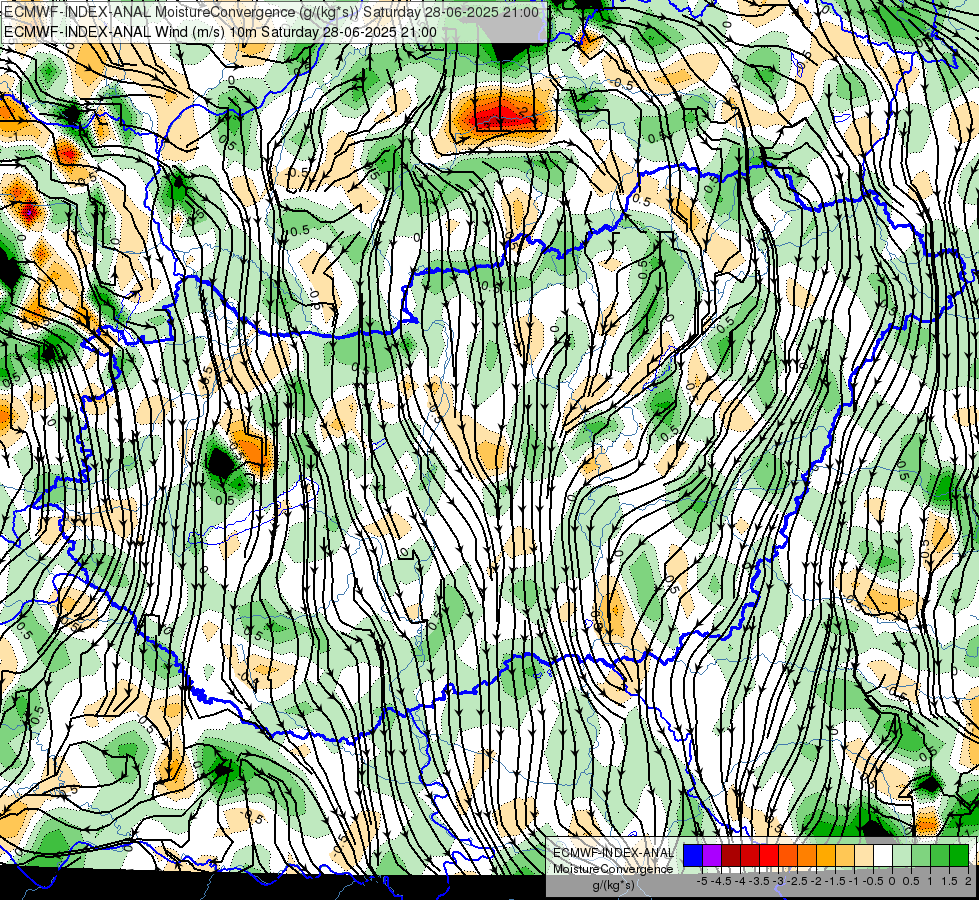Click the legend unit g/(kg*s)
This screenshot has height=900, width=979.
pyautogui.click(x=613, y=884)
